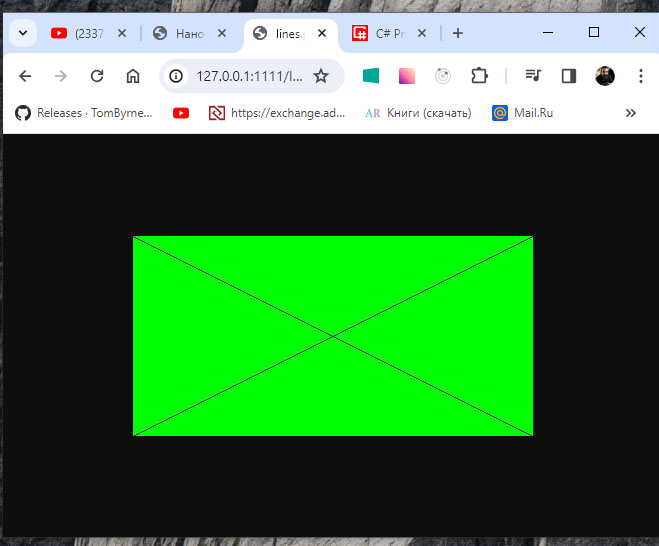Open the Mail.Ru bookmark
Image resolution: width=659 pixels, height=546 pixels.
coord(522,113)
